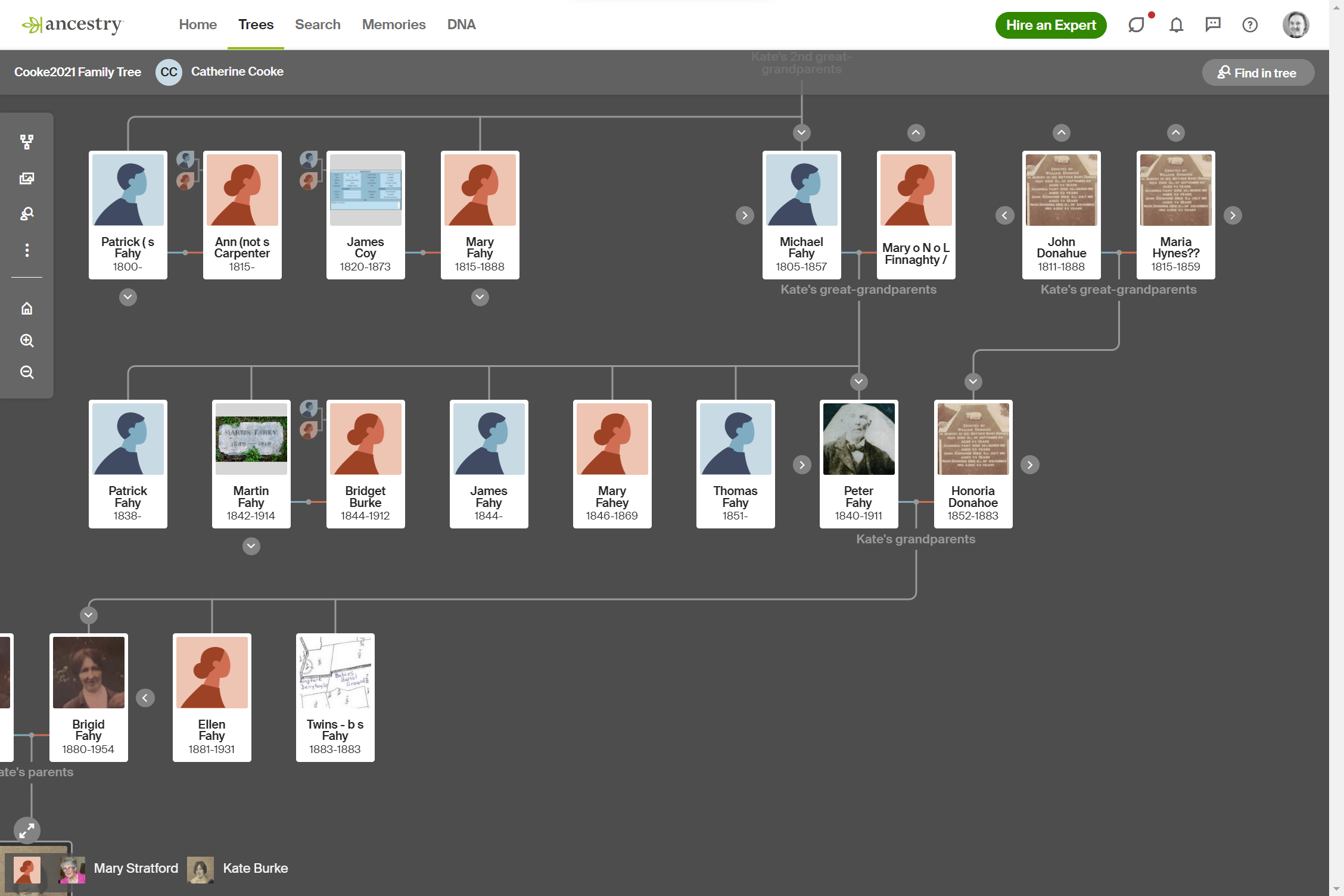Viewport: 1344px width, 896px height.
Task: Click the Ancestry logo
Action: pos(73,24)
